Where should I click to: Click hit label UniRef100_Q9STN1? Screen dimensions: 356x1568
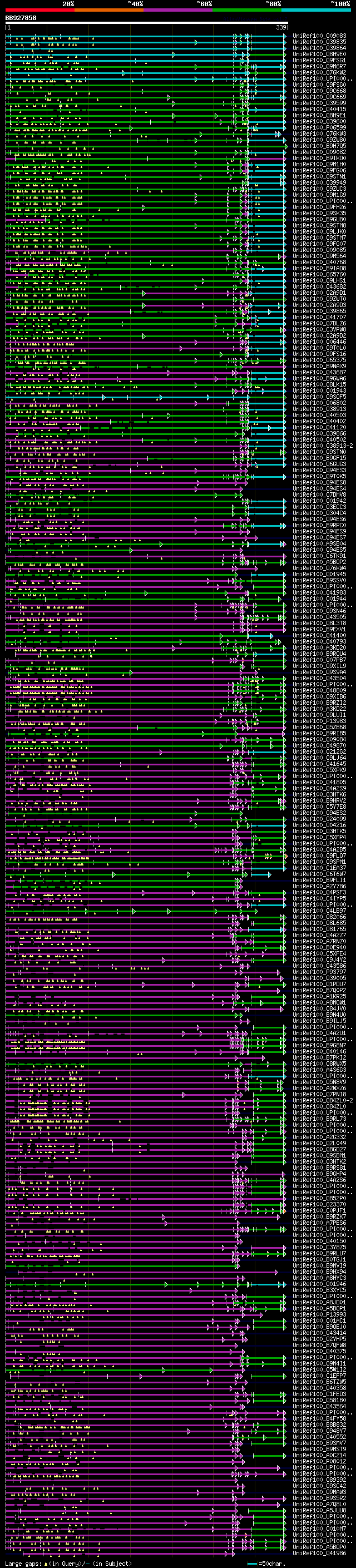[319, 176]
